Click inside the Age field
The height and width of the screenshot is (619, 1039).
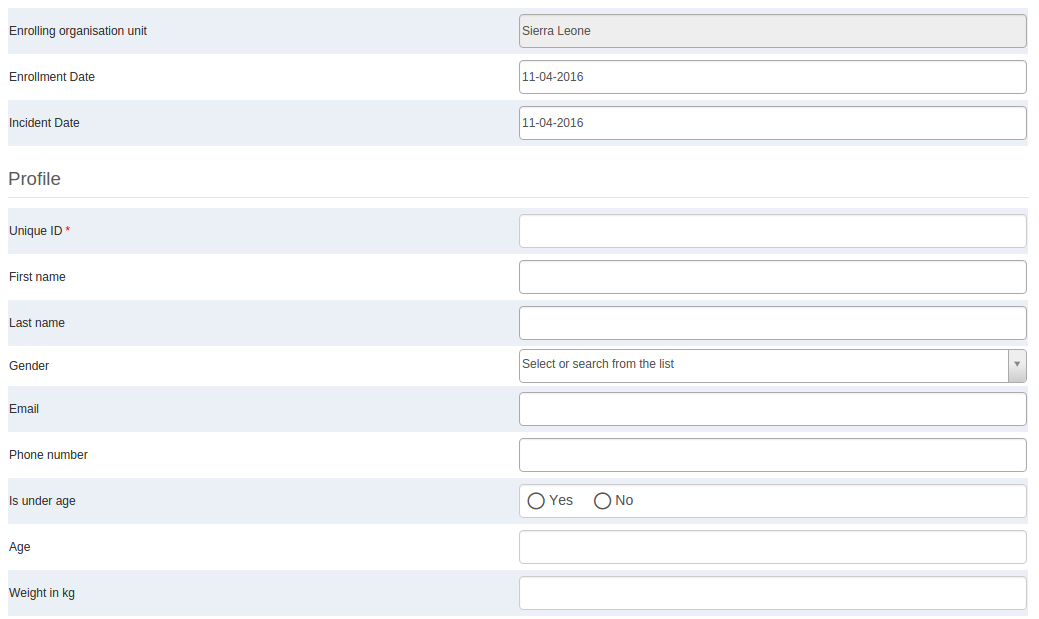point(772,547)
